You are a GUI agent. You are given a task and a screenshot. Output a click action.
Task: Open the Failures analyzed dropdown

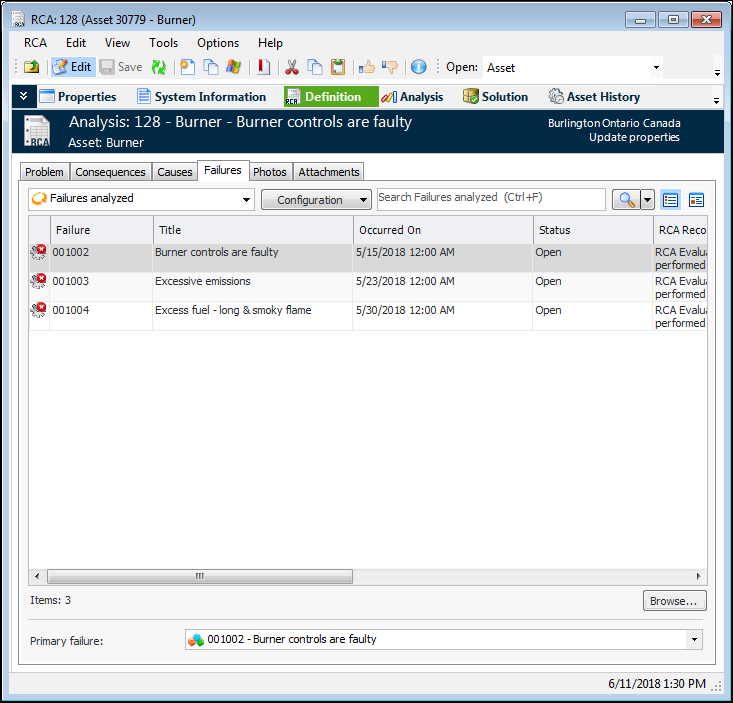tap(141, 199)
